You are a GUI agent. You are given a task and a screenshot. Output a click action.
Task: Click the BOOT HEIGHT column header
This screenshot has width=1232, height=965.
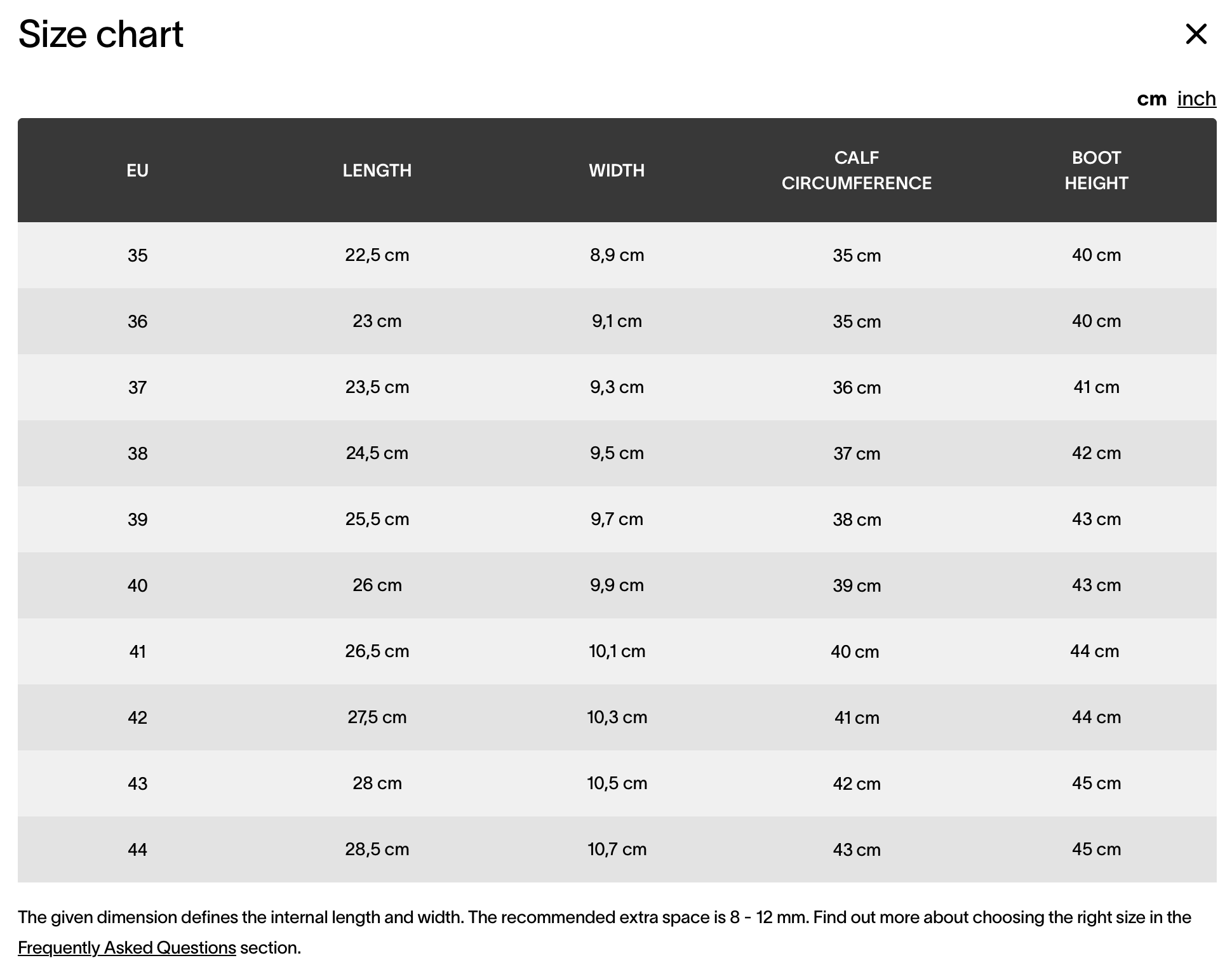(1096, 170)
